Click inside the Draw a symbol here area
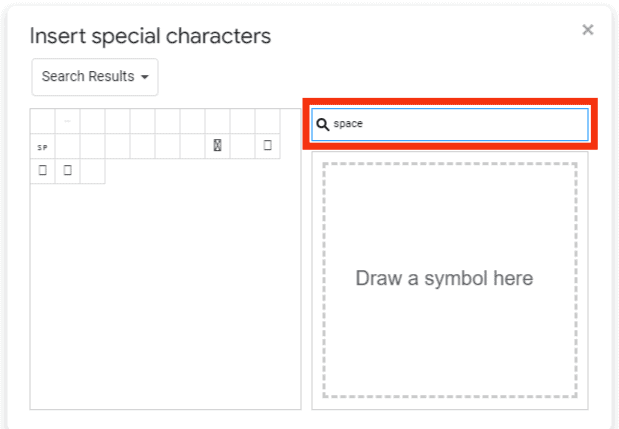 450,280
